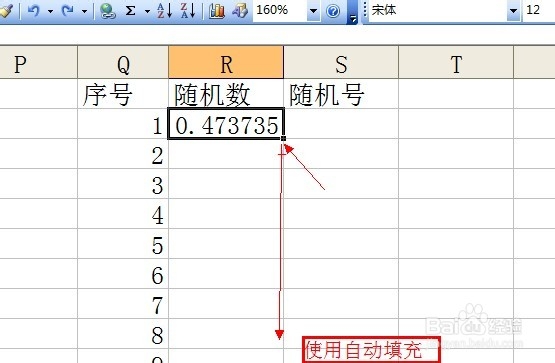555x363 pixels.
Task: Click the 序号 cell with value 4
Action: tap(123, 214)
